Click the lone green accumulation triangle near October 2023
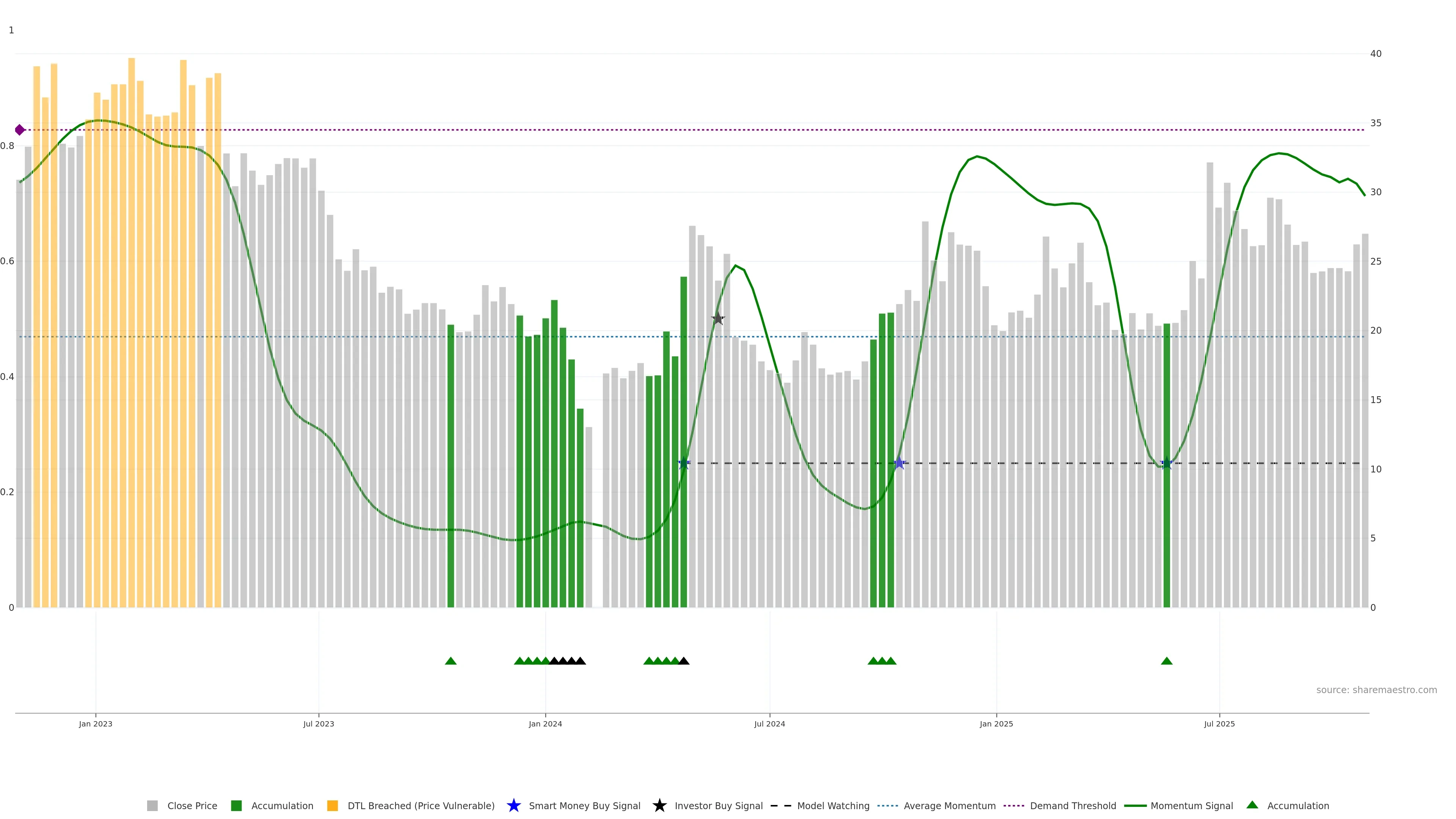Viewport: 1456px width, 819px height. tap(450, 661)
